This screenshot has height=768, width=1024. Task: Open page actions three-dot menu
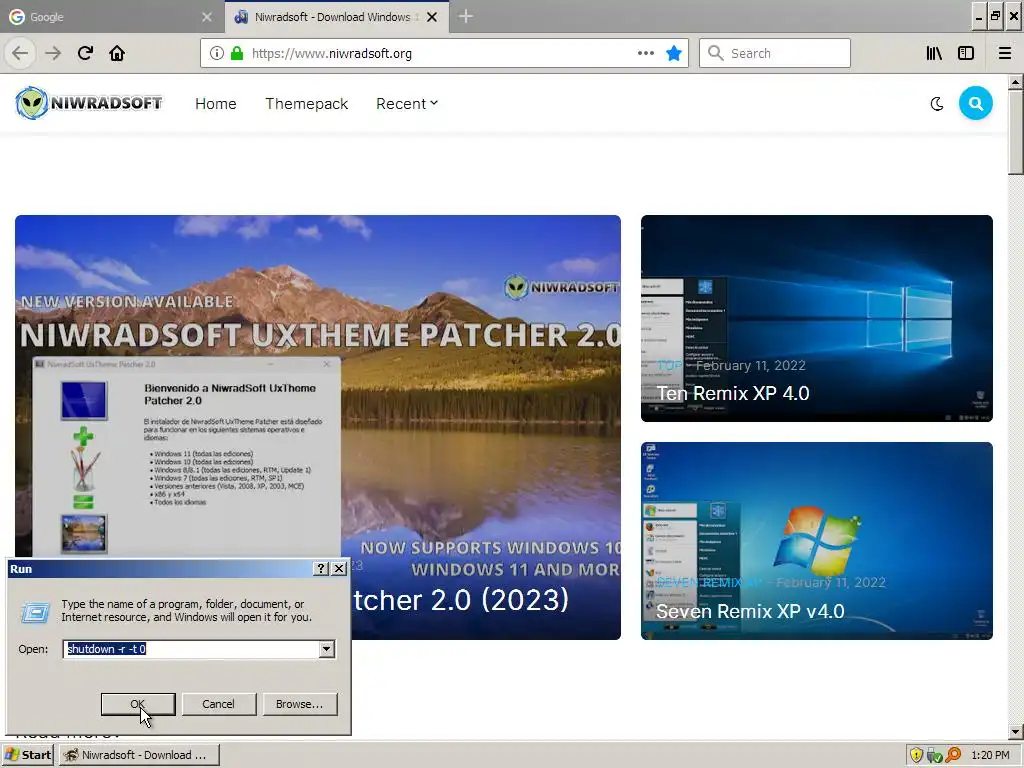(x=646, y=53)
